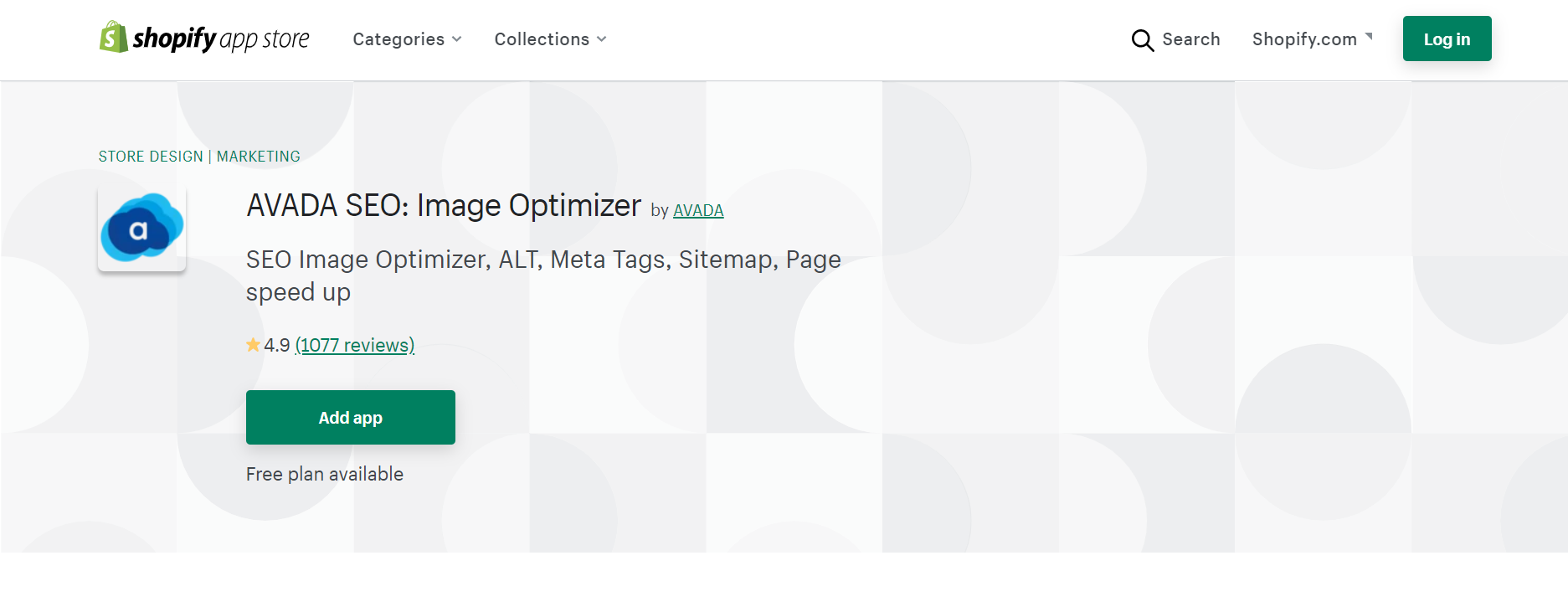The height and width of the screenshot is (607, 1568).
Task: Expand the chevron next to Categories
Action: [457, 39]
